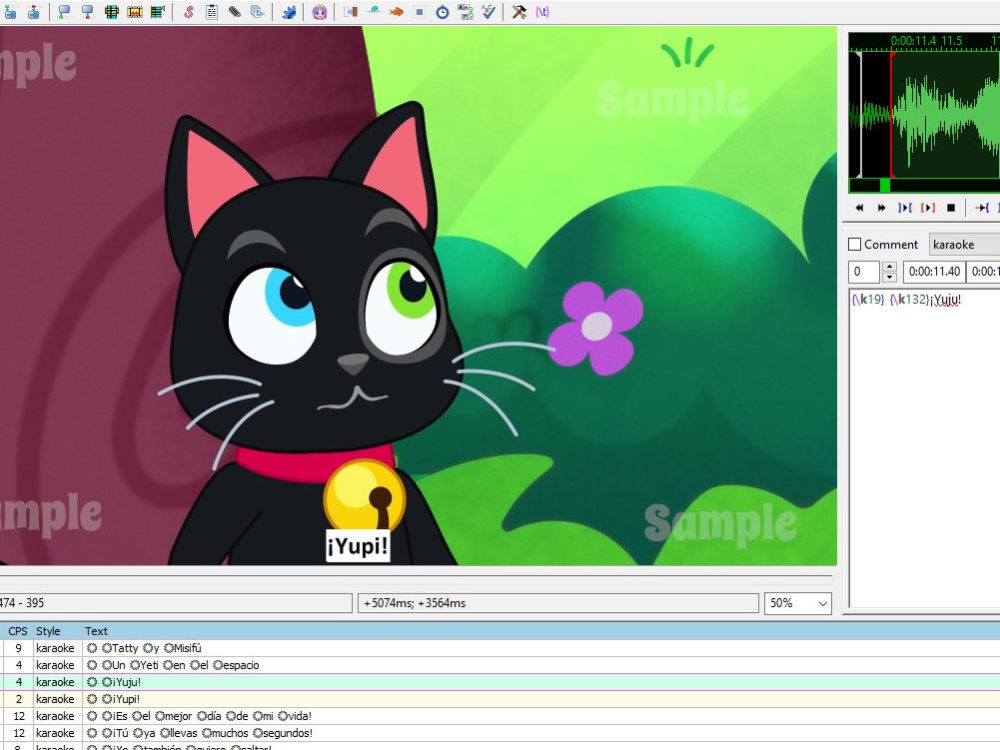Click the Style column header

tap(57, 631)
